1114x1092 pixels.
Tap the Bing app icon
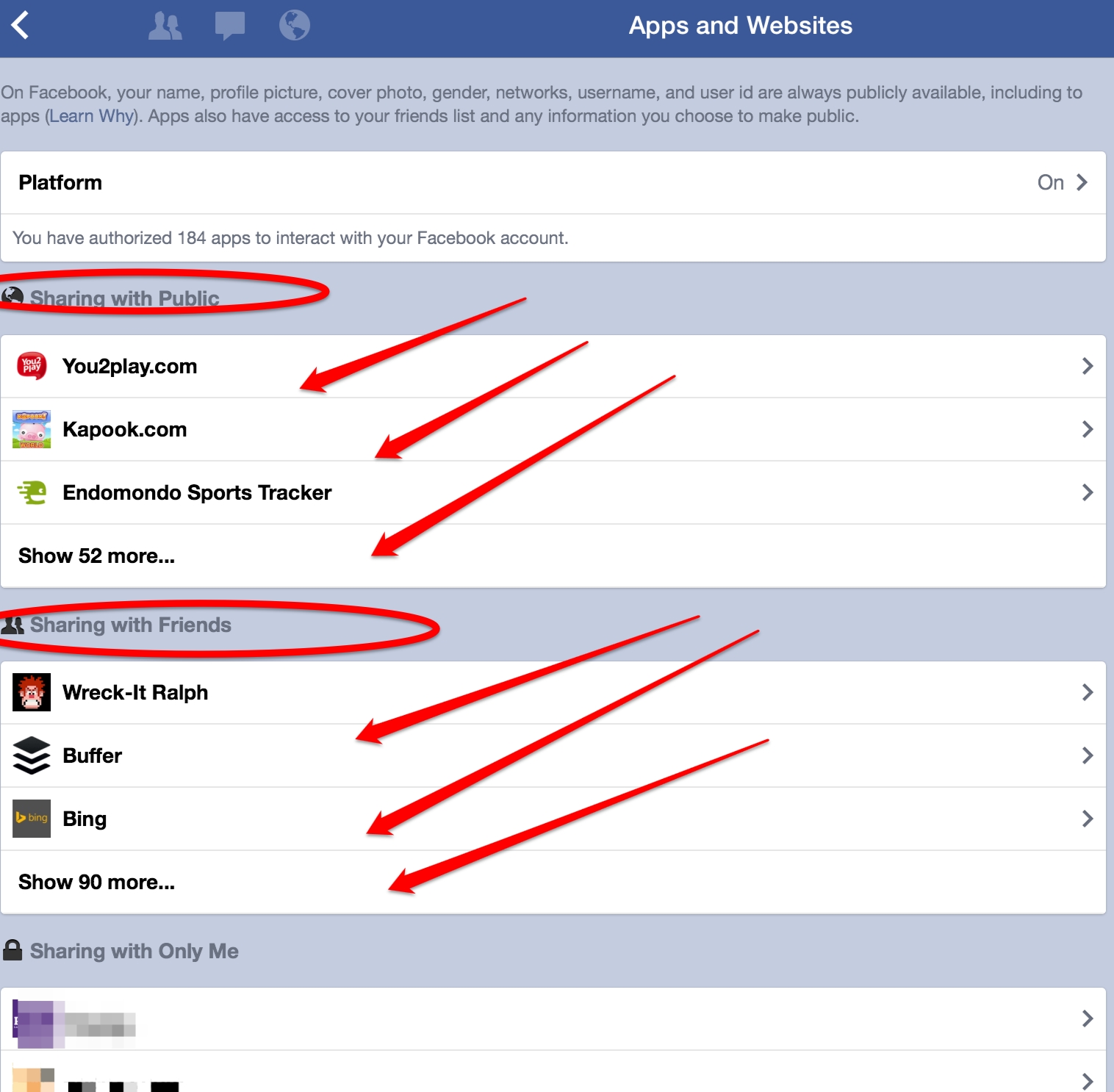(32, 819)
